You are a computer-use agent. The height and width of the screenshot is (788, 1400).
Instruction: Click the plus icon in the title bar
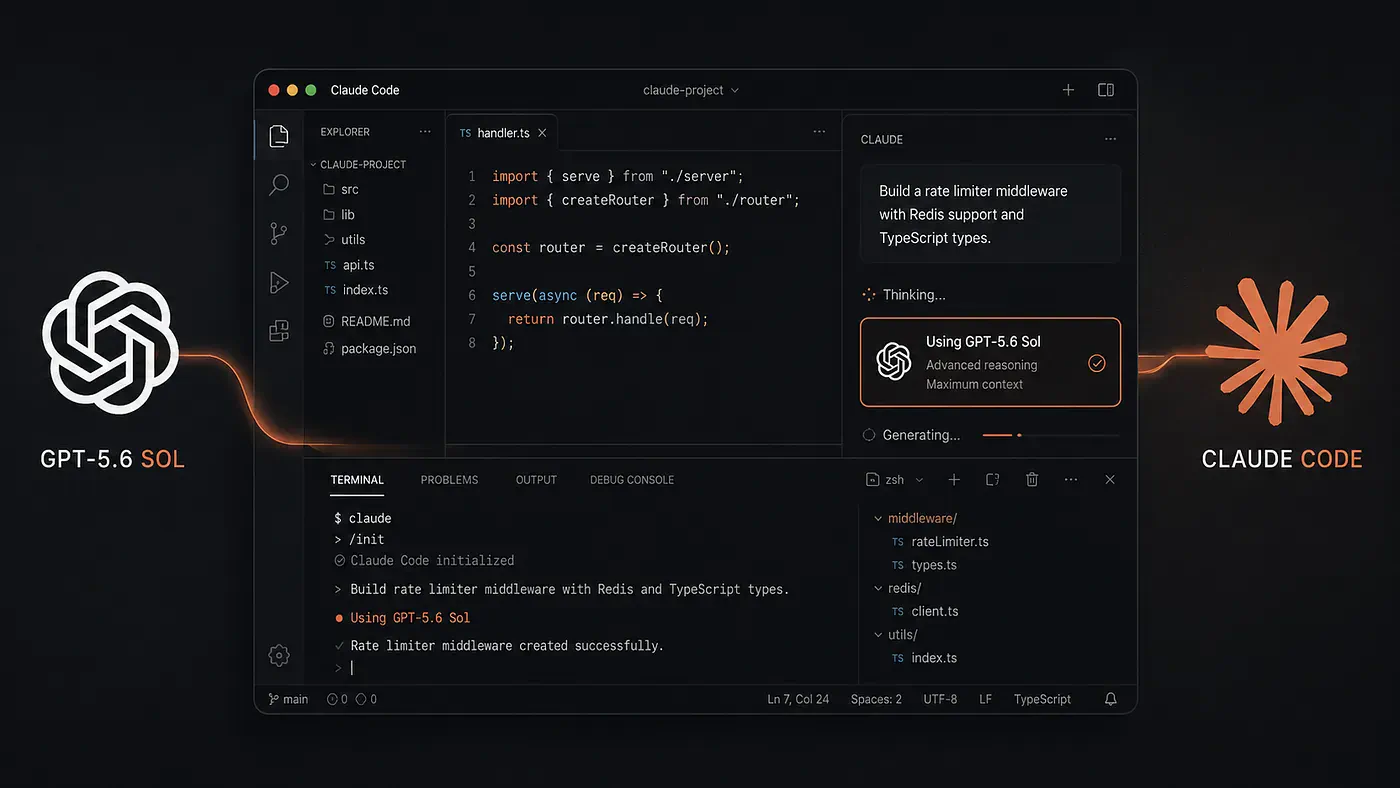(x=1068, y=90)
